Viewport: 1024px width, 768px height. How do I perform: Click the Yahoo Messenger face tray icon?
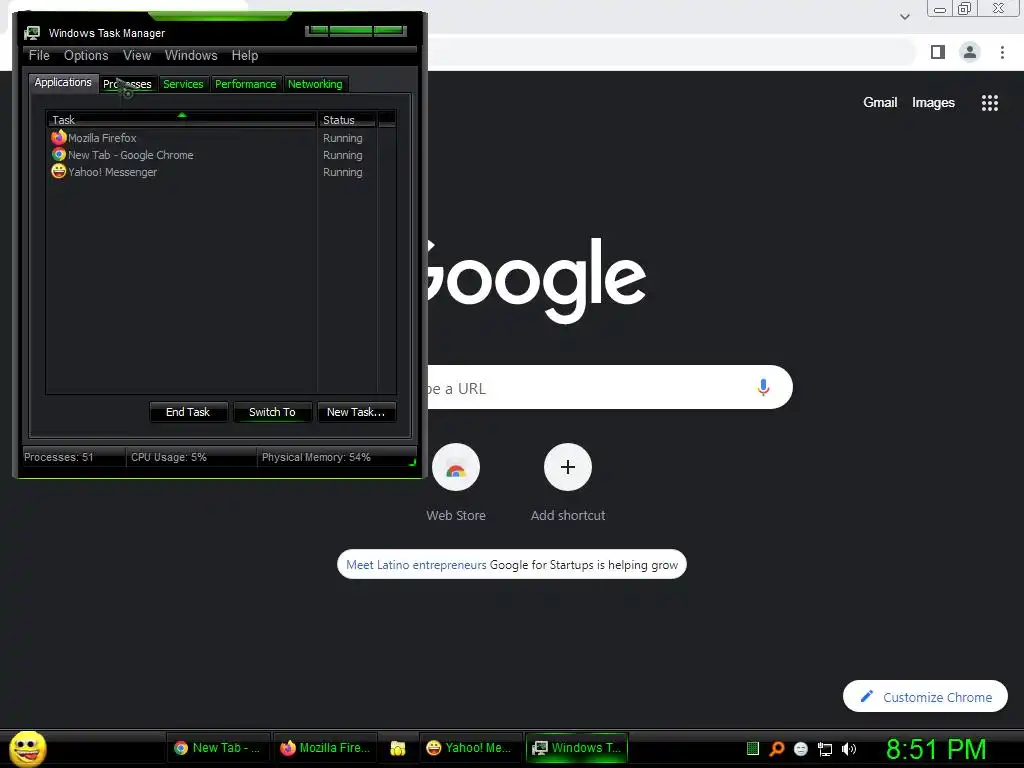pyautogui.click(x=801, y=749)
